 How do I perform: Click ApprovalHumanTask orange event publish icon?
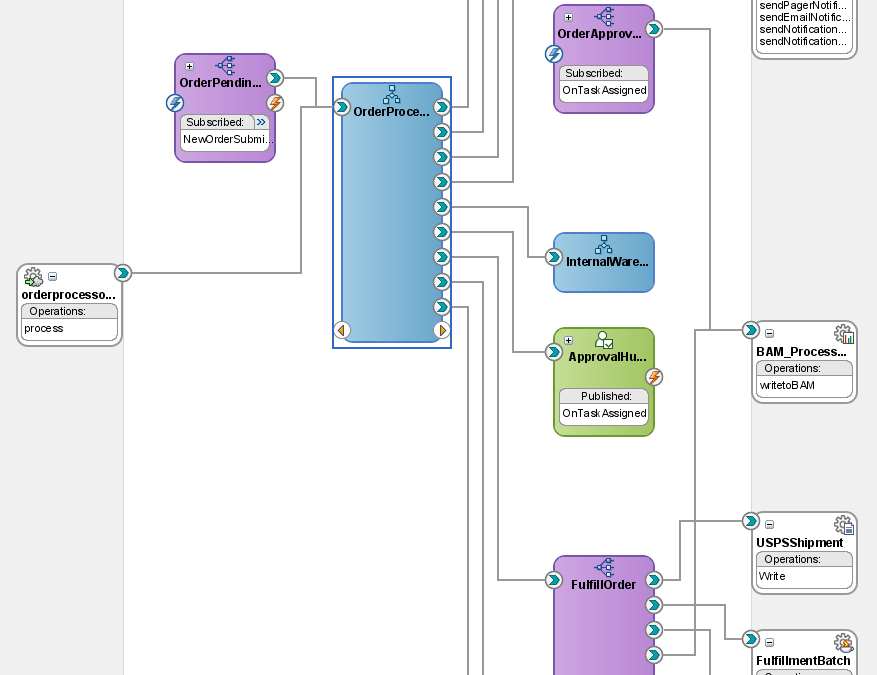(654, 377)
